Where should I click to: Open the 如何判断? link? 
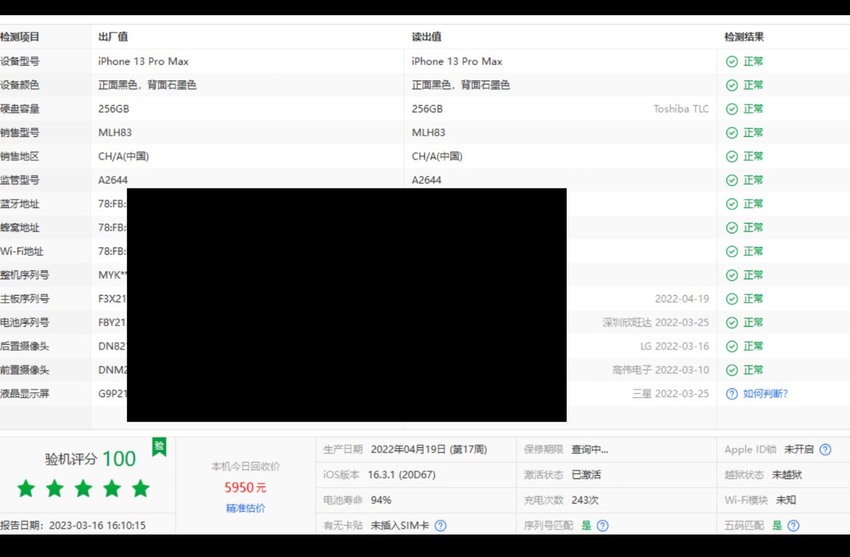click(765, 394)
